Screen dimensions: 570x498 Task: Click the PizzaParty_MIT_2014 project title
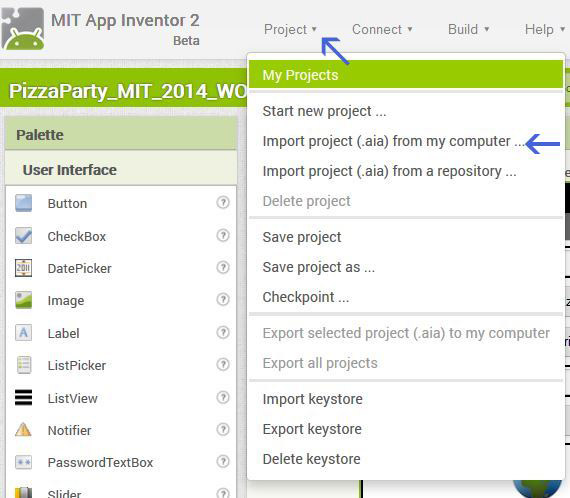point(128,91)
